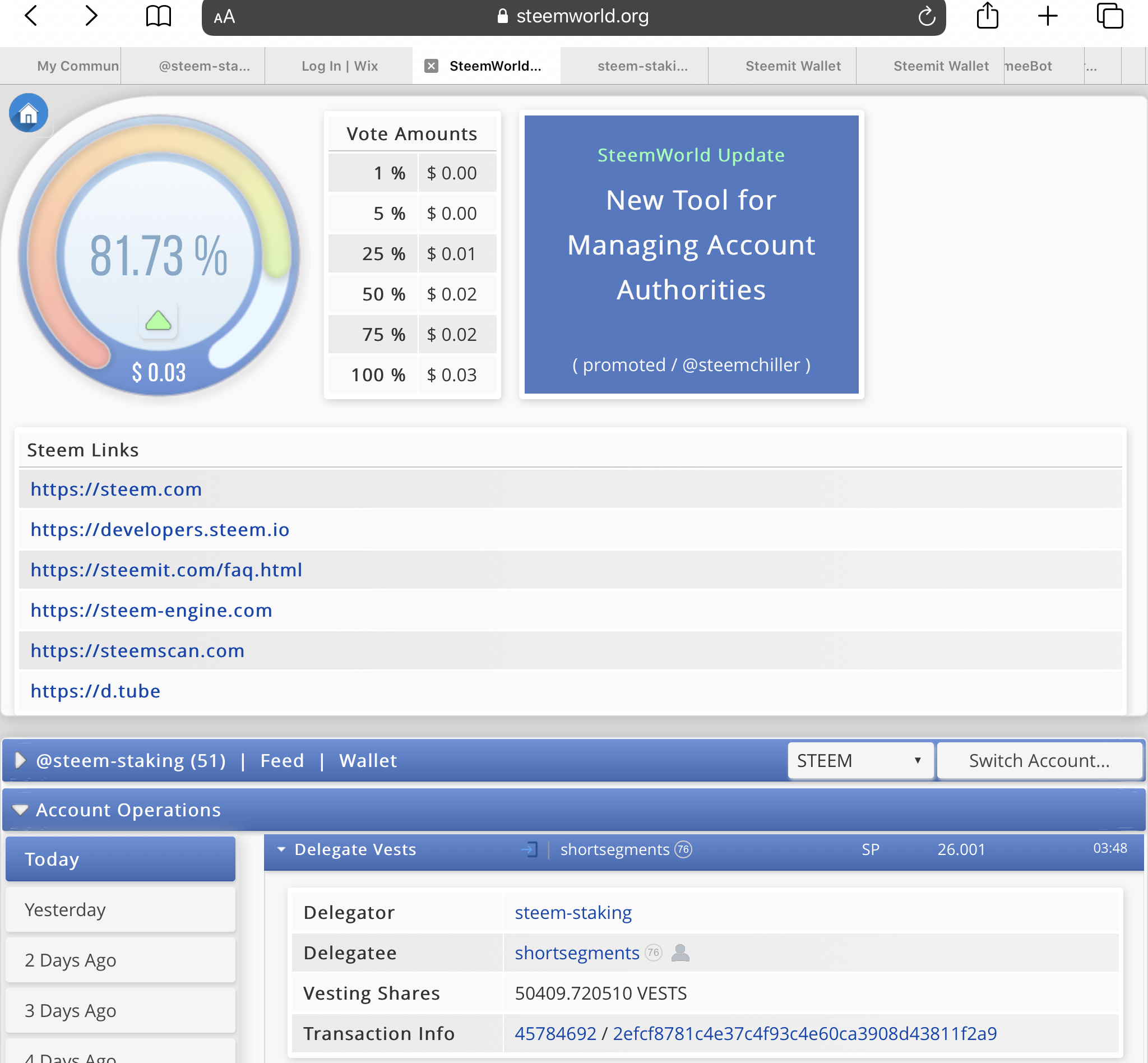Click the 50409.720510 VESTS value

click(601, 993)
